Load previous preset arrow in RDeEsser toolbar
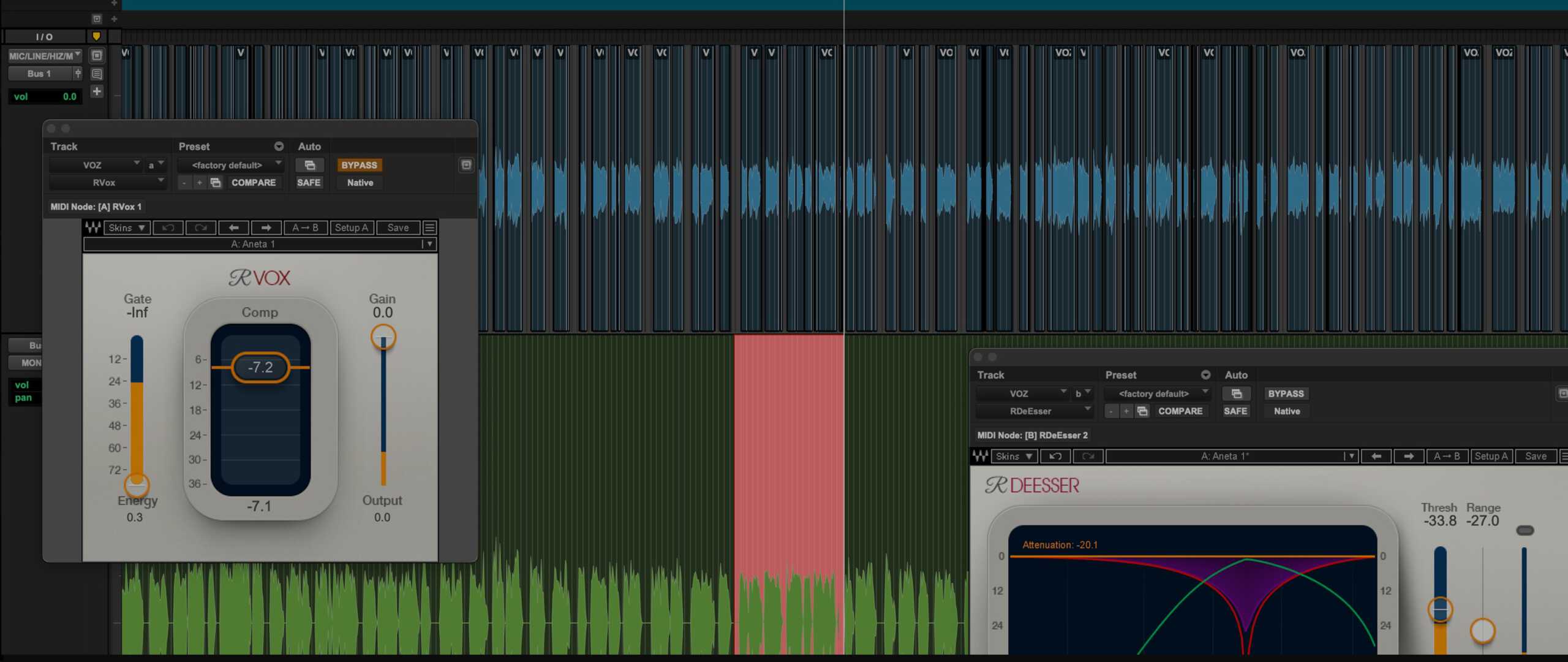Screen dimensions: 1568x662 click(x=1376, y=456)
